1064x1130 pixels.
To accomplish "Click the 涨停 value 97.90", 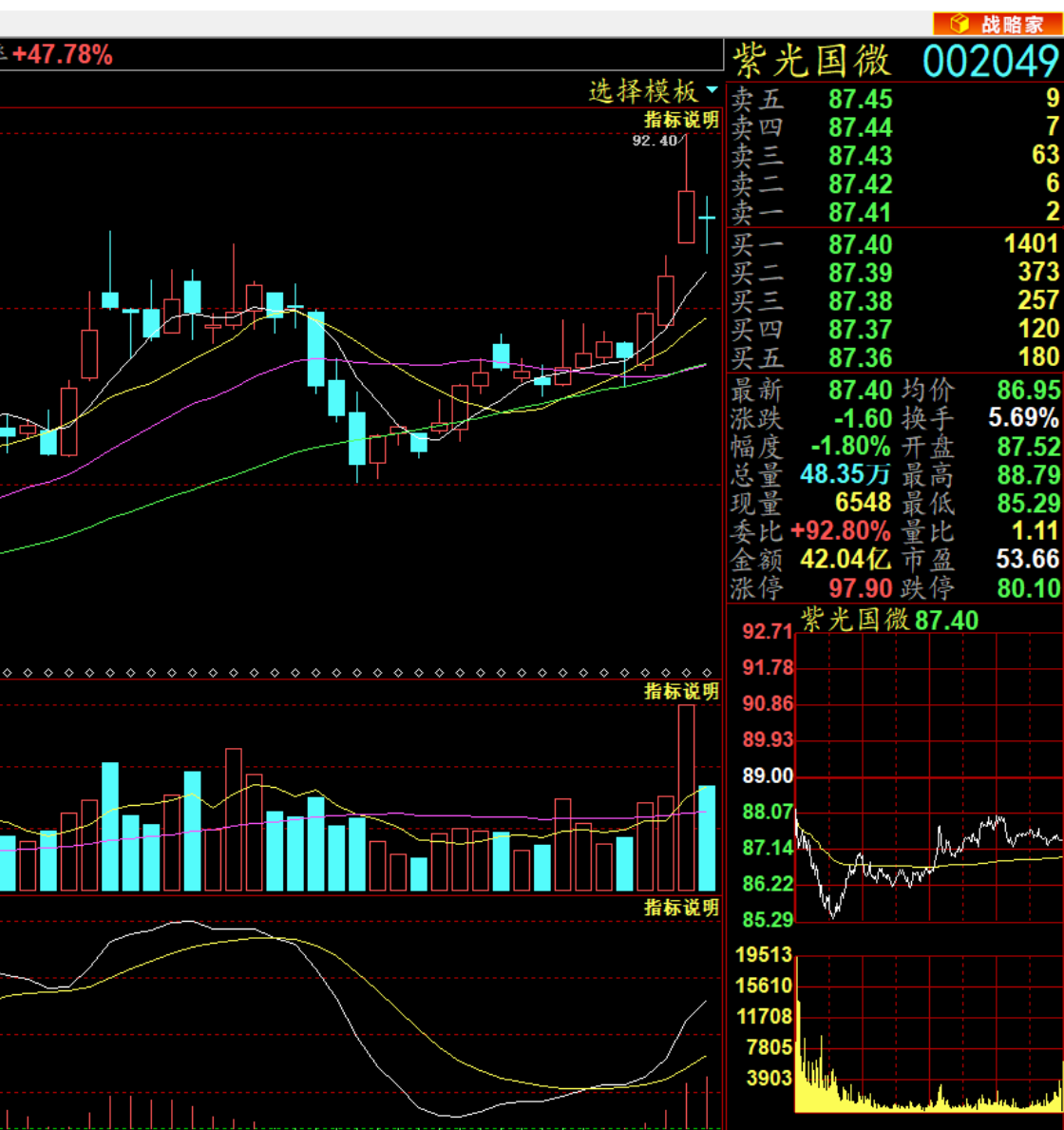I will point(860,588).
